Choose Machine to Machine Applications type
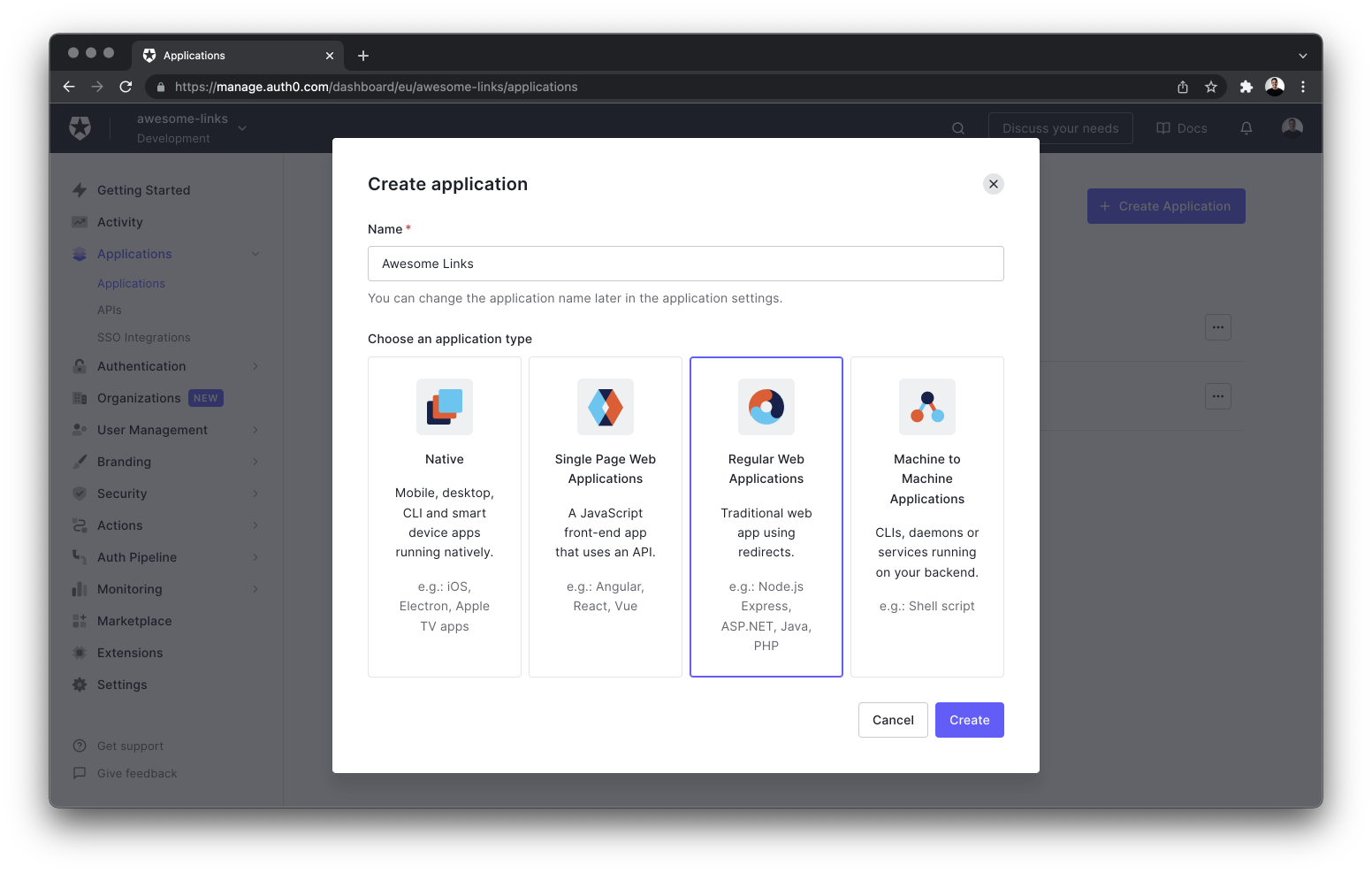 [x=926, y=517]
